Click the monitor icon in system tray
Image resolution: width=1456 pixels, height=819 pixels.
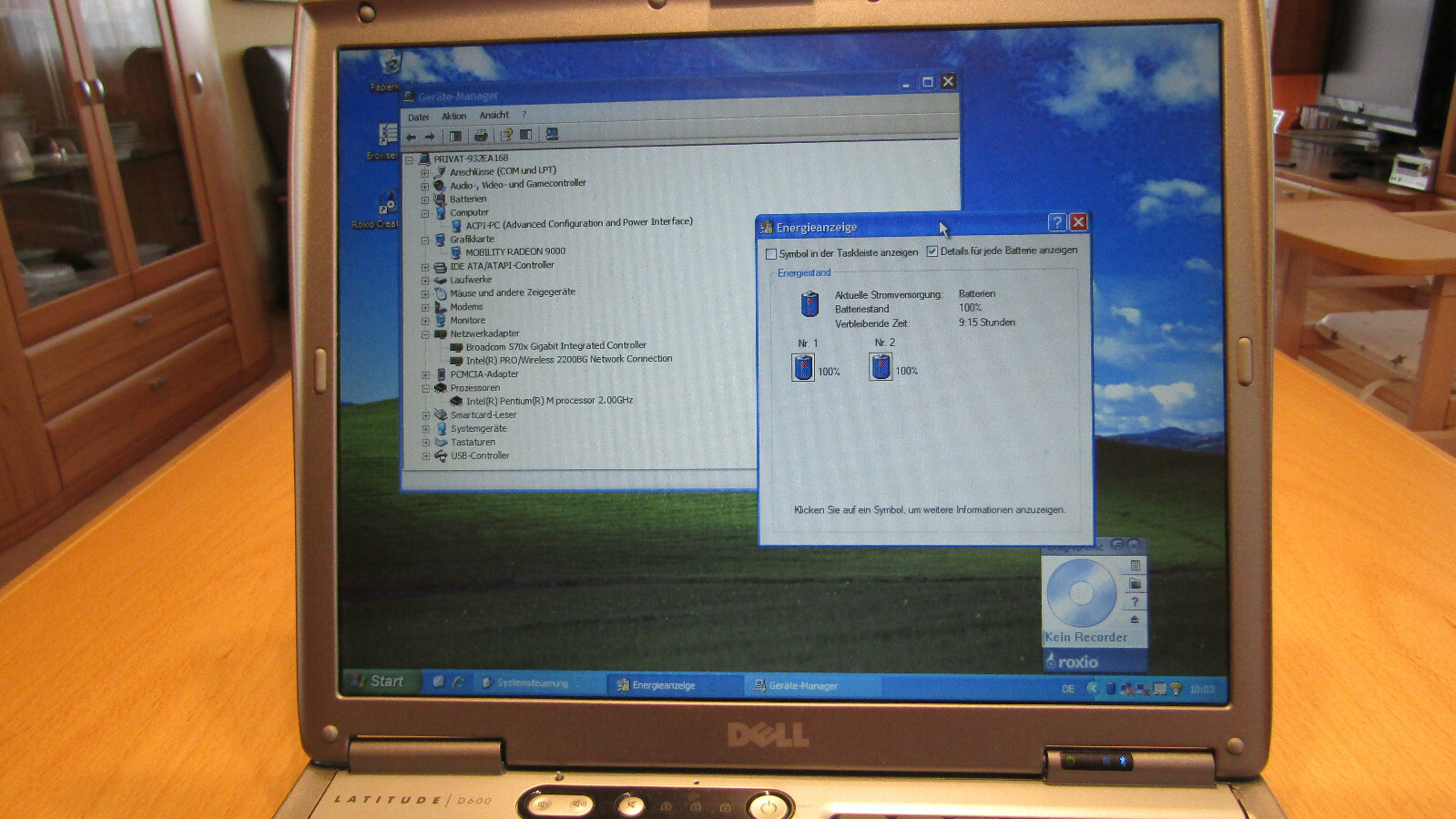coord(1160,689)
